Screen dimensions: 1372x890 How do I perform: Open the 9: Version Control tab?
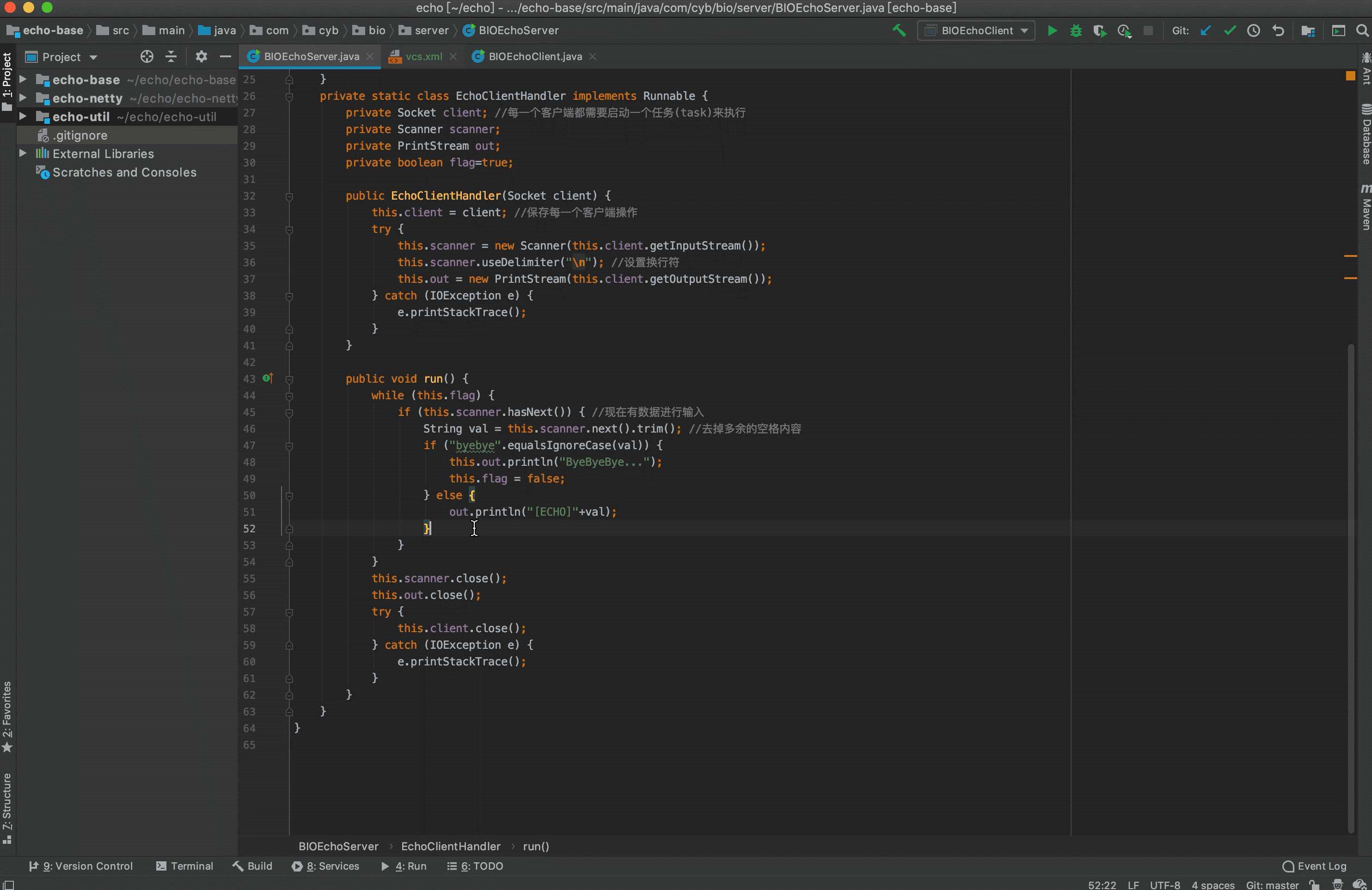(81, 866)
